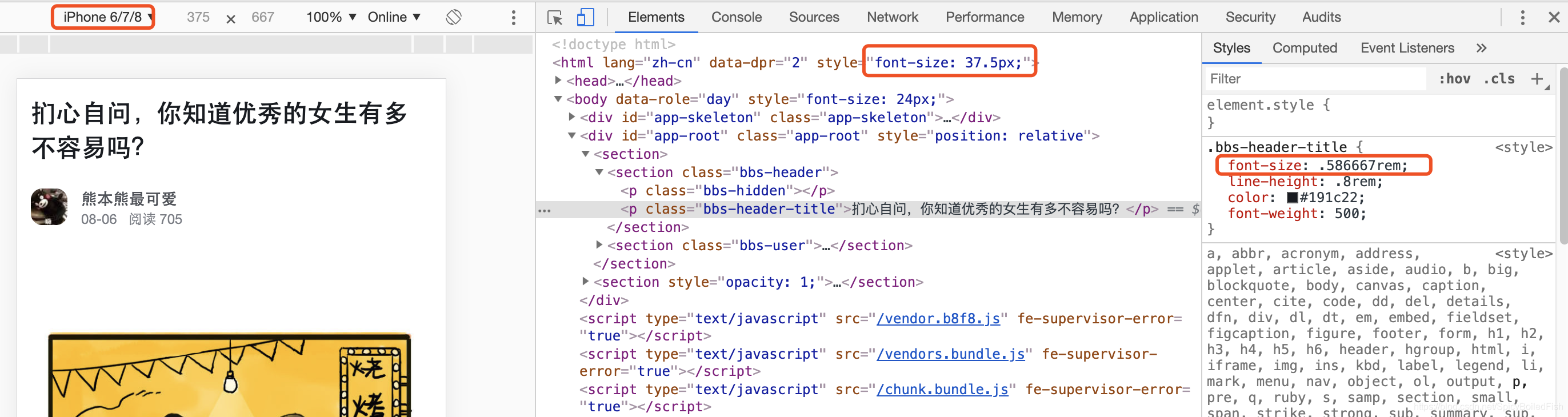Click the author name 熊本熊最可爱
Image resolution: width=1568 pixels, height=417 pixels.
click(x=129, y=198)
